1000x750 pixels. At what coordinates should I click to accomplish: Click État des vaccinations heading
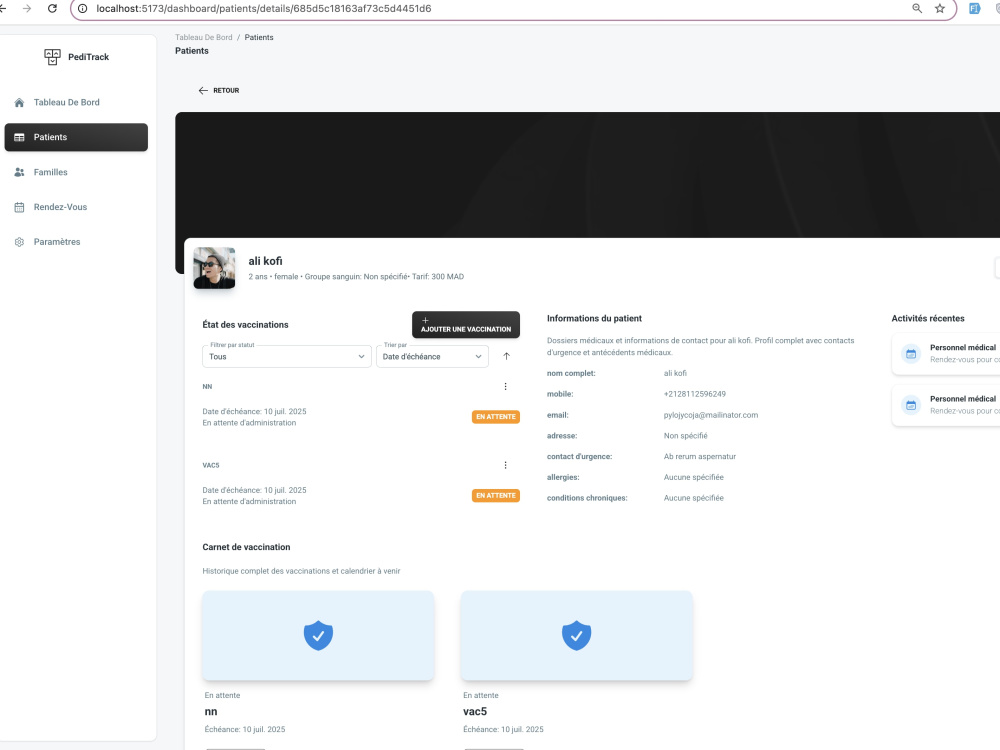(x=246, y=325)
